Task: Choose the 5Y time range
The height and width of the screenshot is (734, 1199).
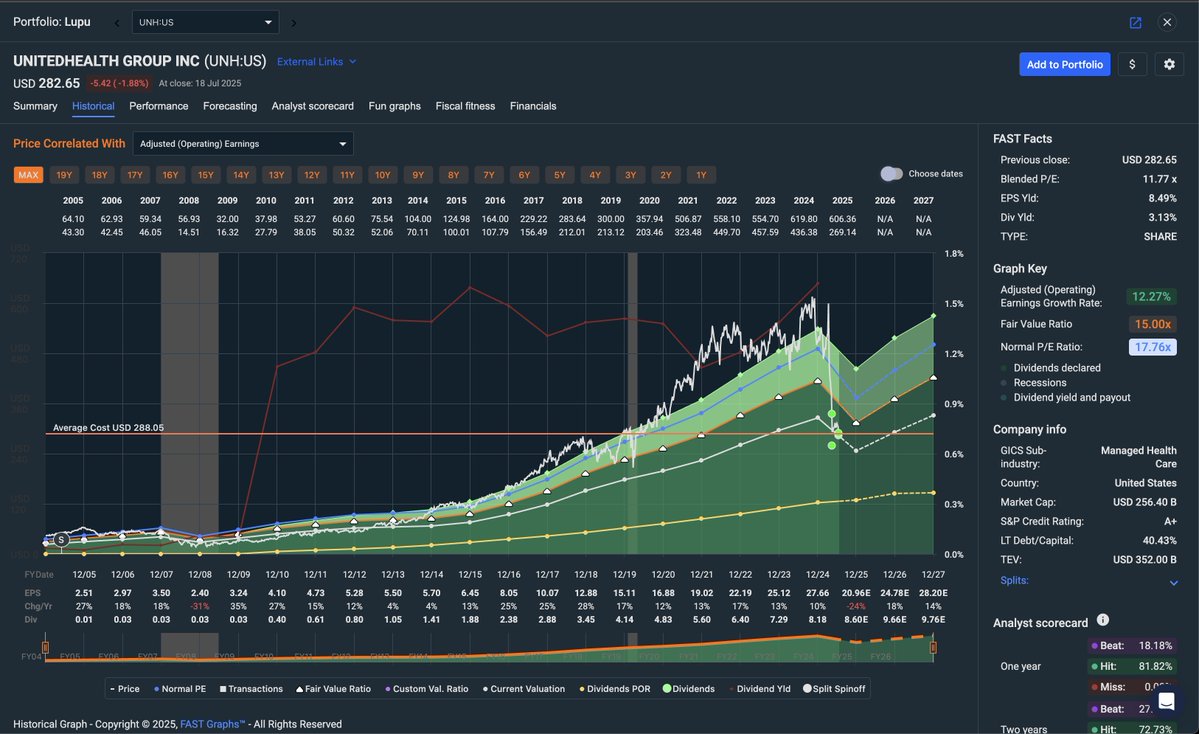Action: 560,175
